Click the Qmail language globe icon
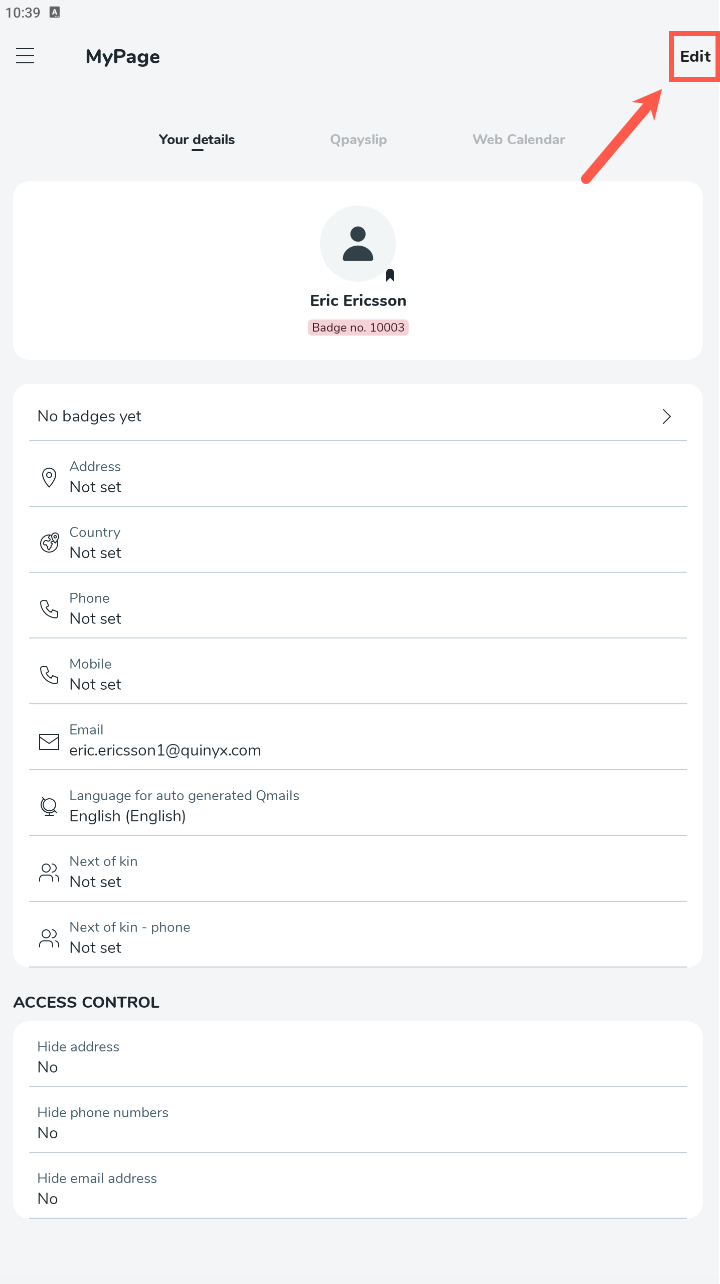The image size is (720, 1284). pyautogui.click(x=49, y=807)
